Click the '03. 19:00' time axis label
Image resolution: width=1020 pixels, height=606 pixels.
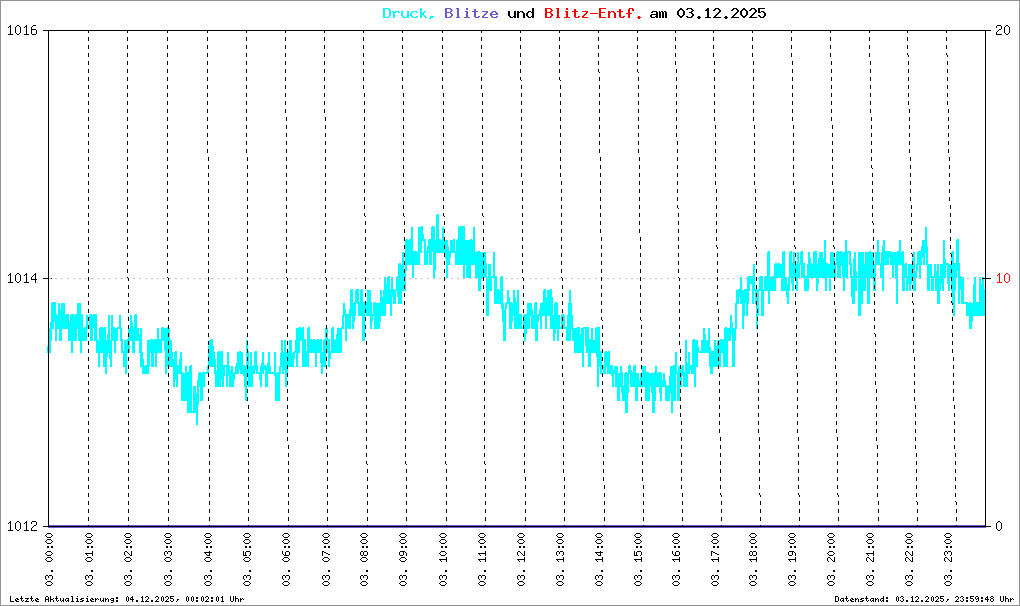click(792, 560)
